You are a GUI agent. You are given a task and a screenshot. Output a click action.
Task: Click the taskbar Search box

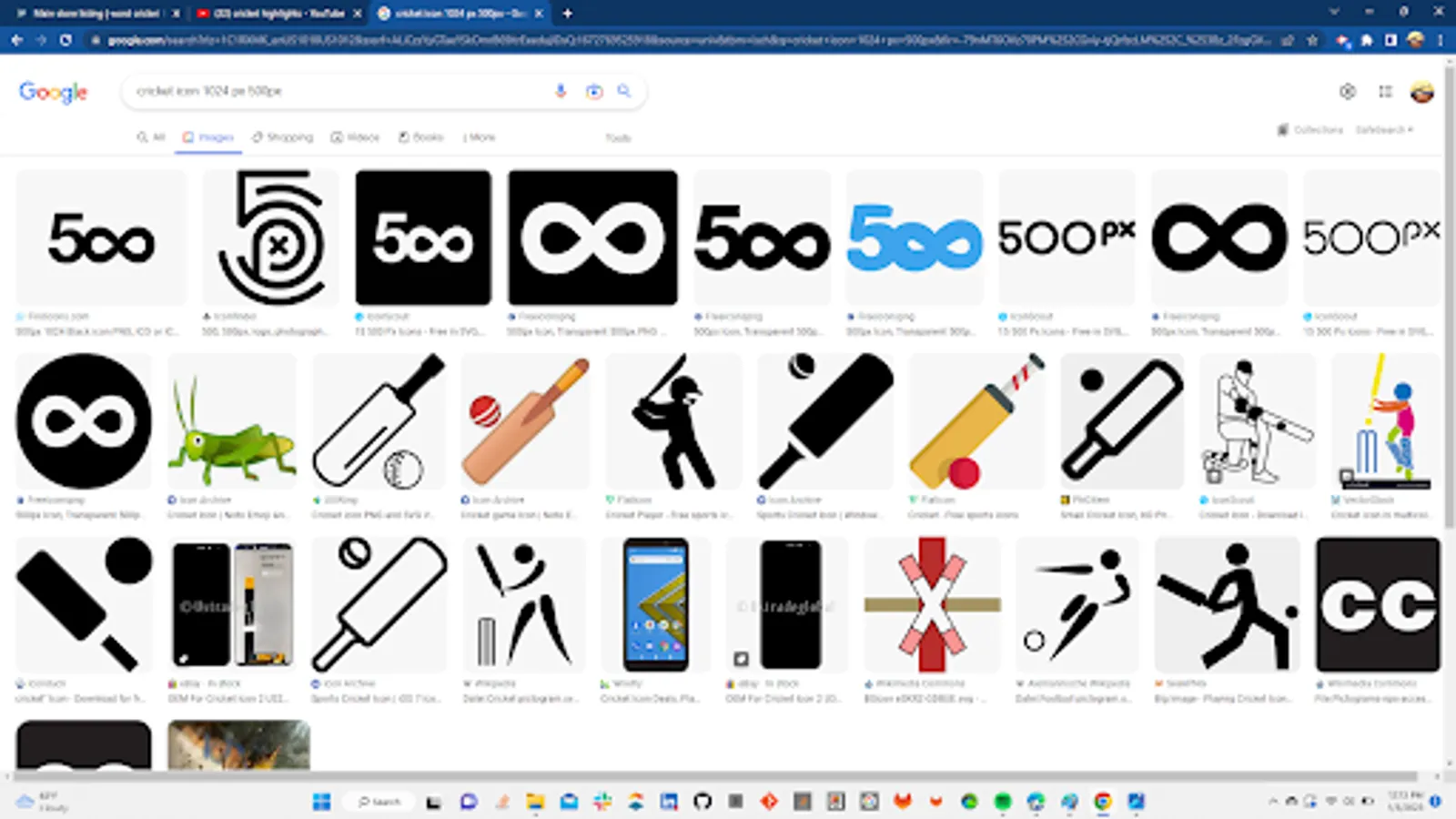pyautogui.click(x=379, y=802)
